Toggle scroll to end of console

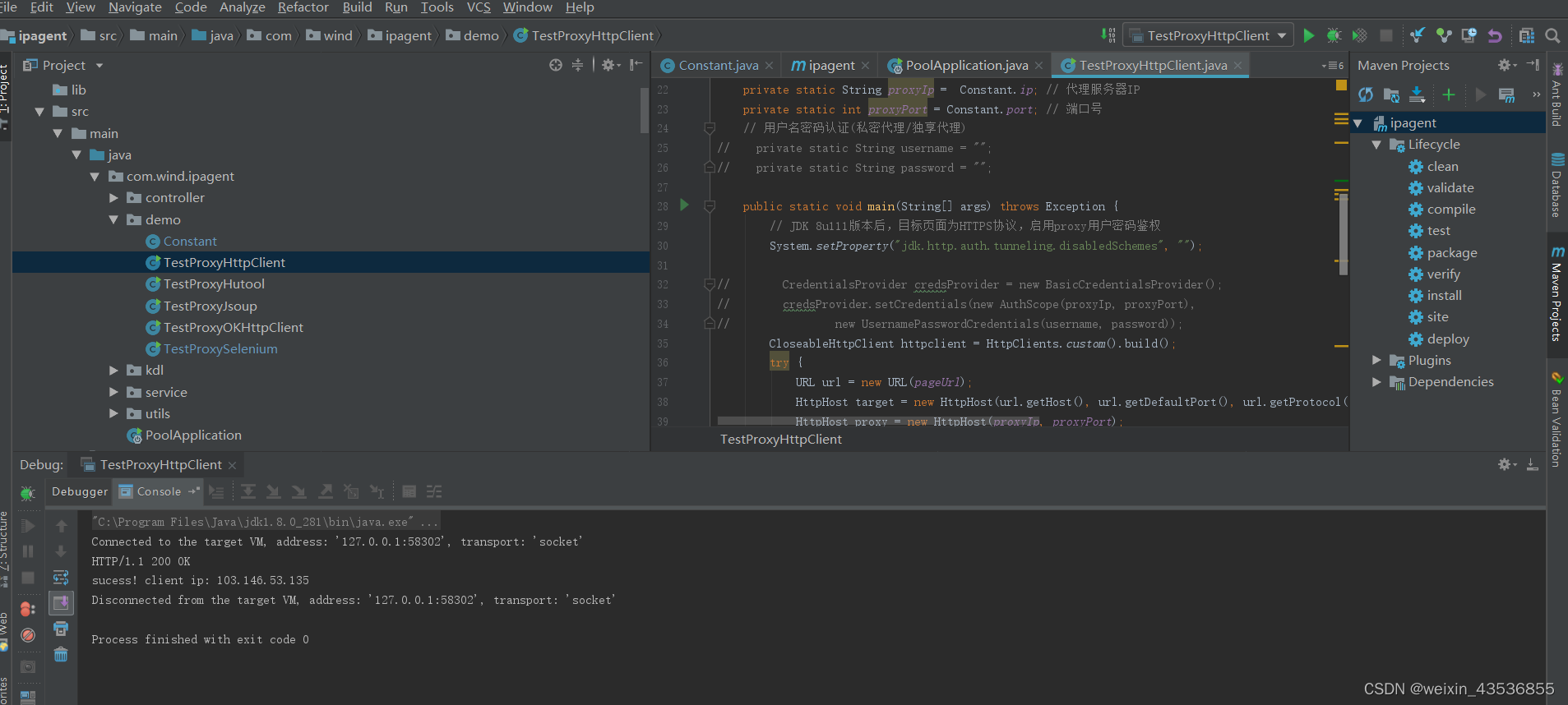(61, 603)
